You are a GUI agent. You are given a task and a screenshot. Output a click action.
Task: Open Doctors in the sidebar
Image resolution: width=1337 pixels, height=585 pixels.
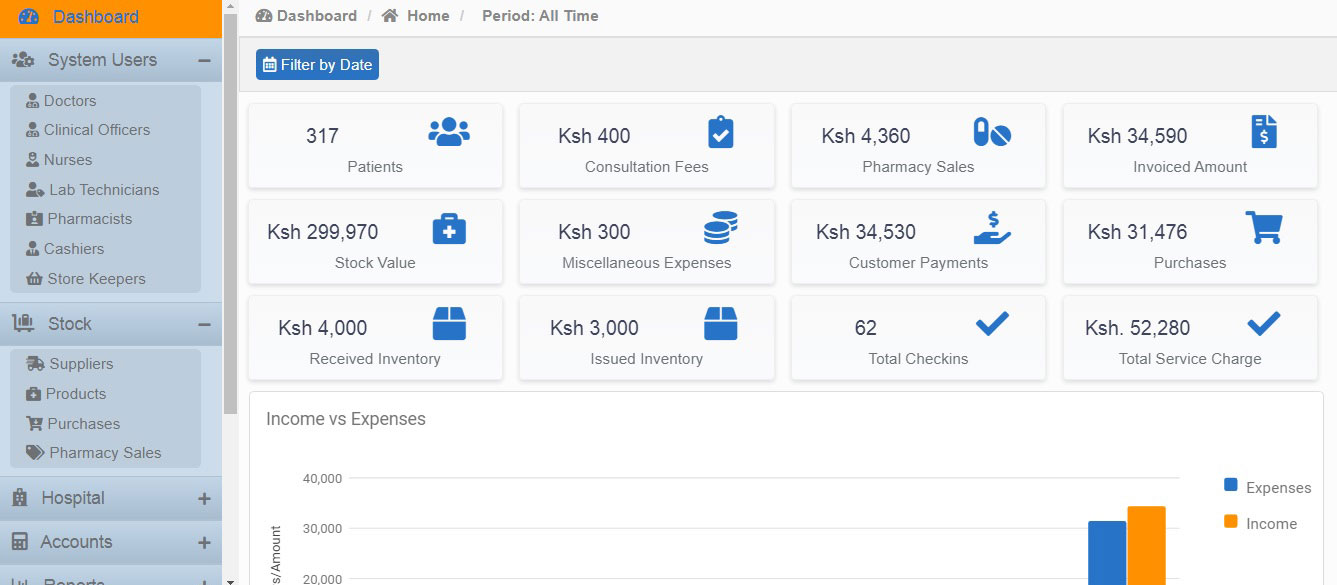pyautogui.click(x=69, y=101)
